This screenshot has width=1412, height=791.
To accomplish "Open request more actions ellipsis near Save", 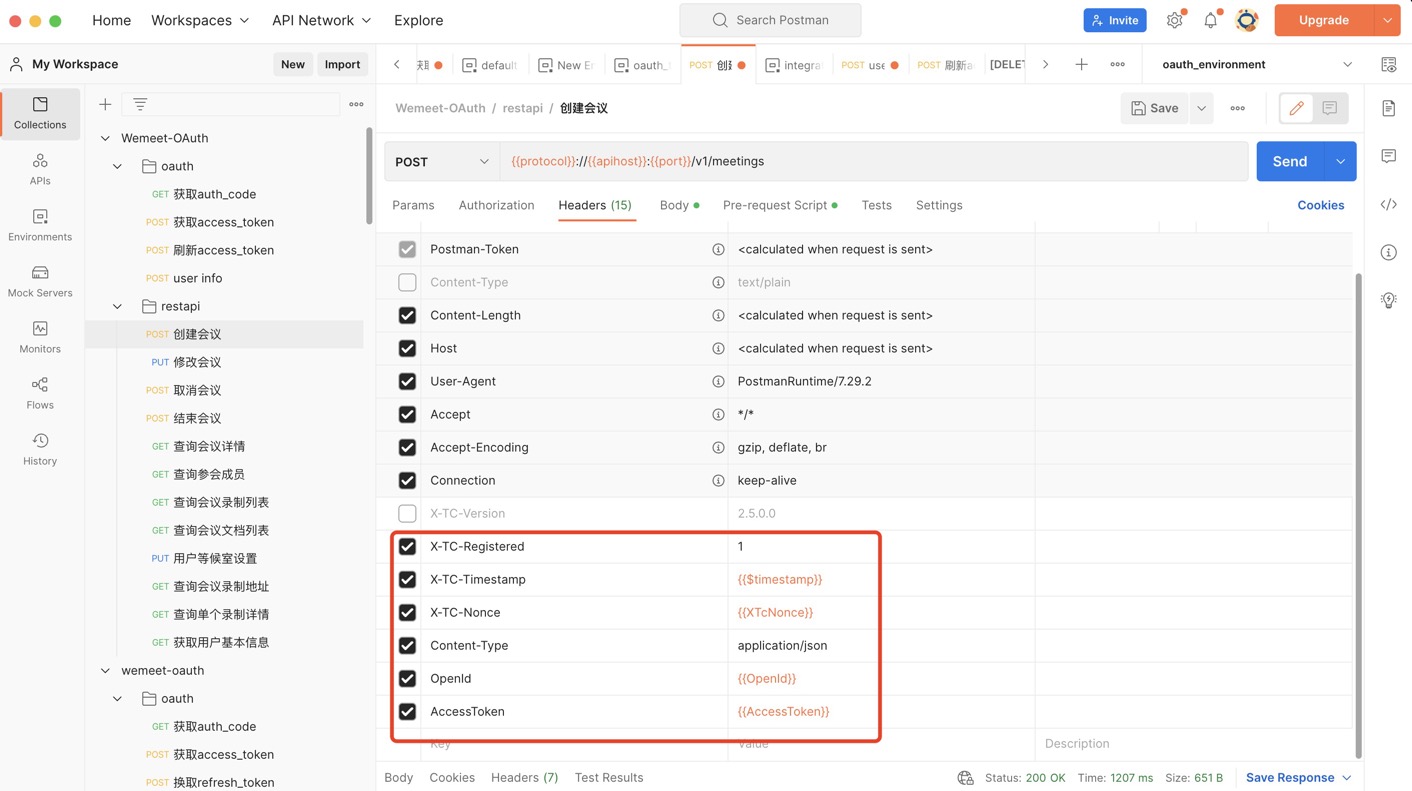I will pos(1238,108).
